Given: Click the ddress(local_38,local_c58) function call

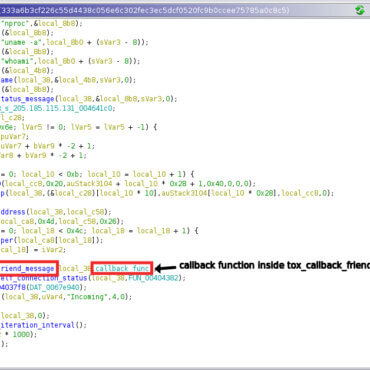Looking at the screenshot, I should coord(56,212).
